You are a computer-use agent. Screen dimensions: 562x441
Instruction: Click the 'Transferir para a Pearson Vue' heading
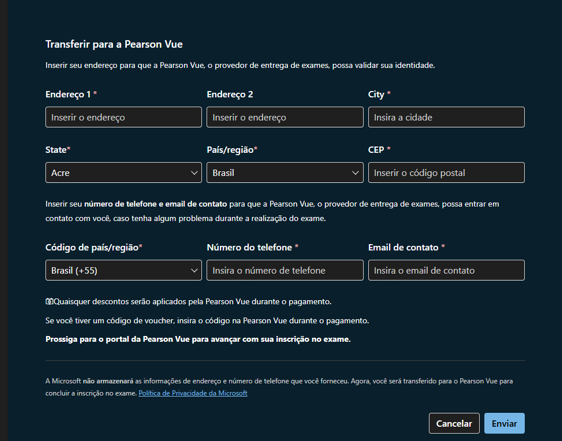(114, 44)
